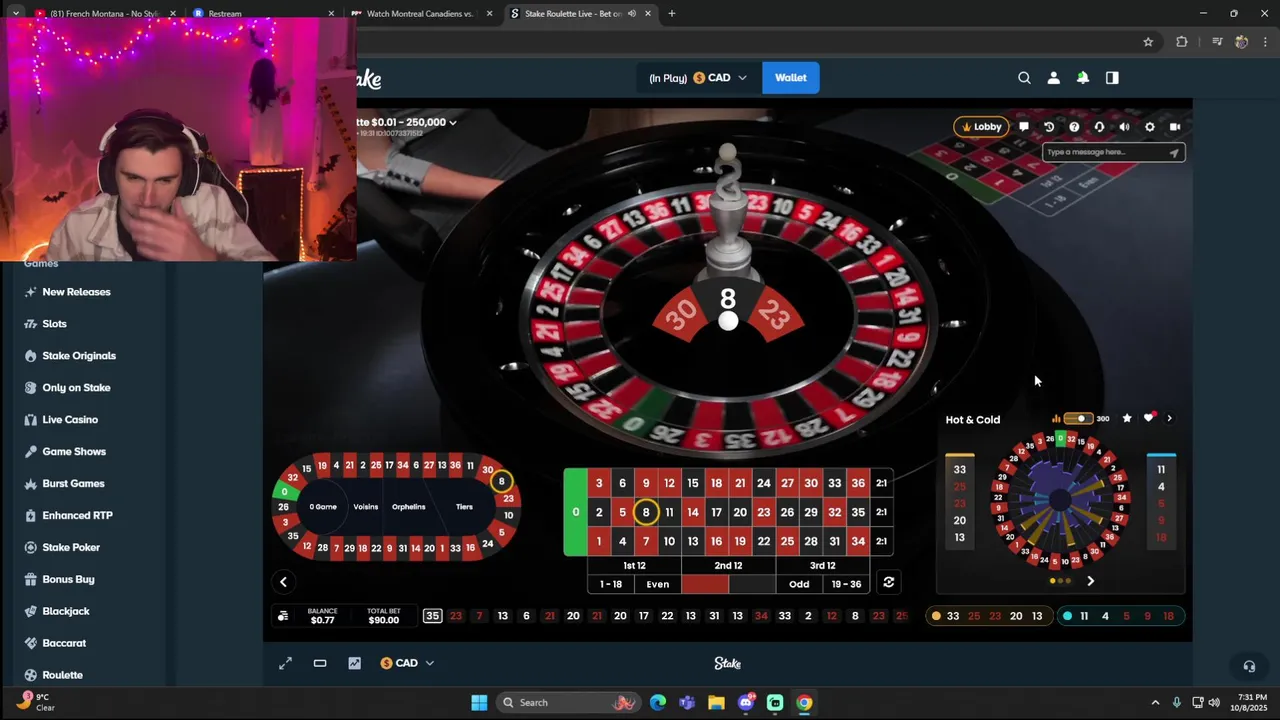Click the swap layout icon beside bet table
The image size is (1280, 720).
[x=888, y=582]
